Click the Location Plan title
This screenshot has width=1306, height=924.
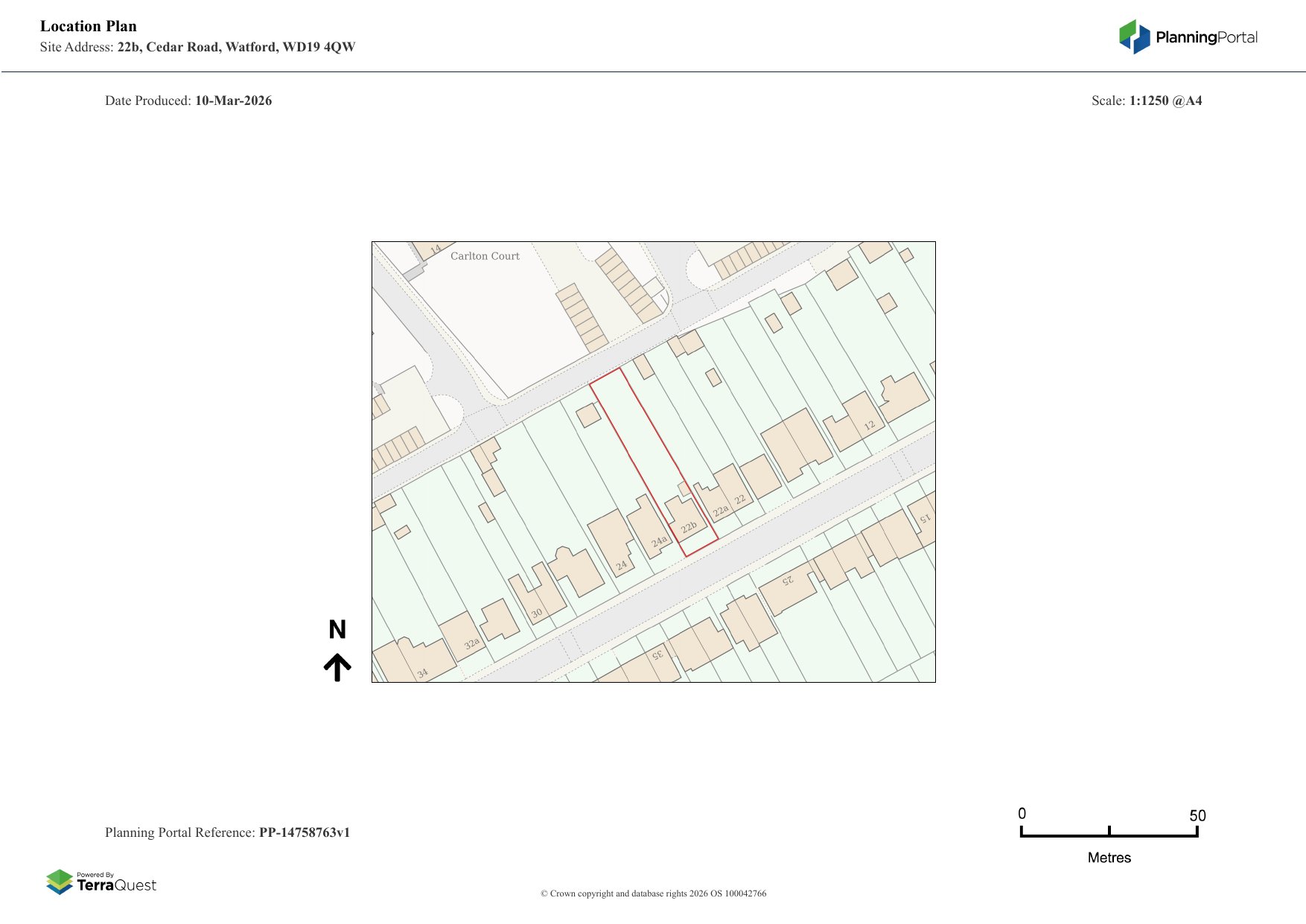(89, 26)
